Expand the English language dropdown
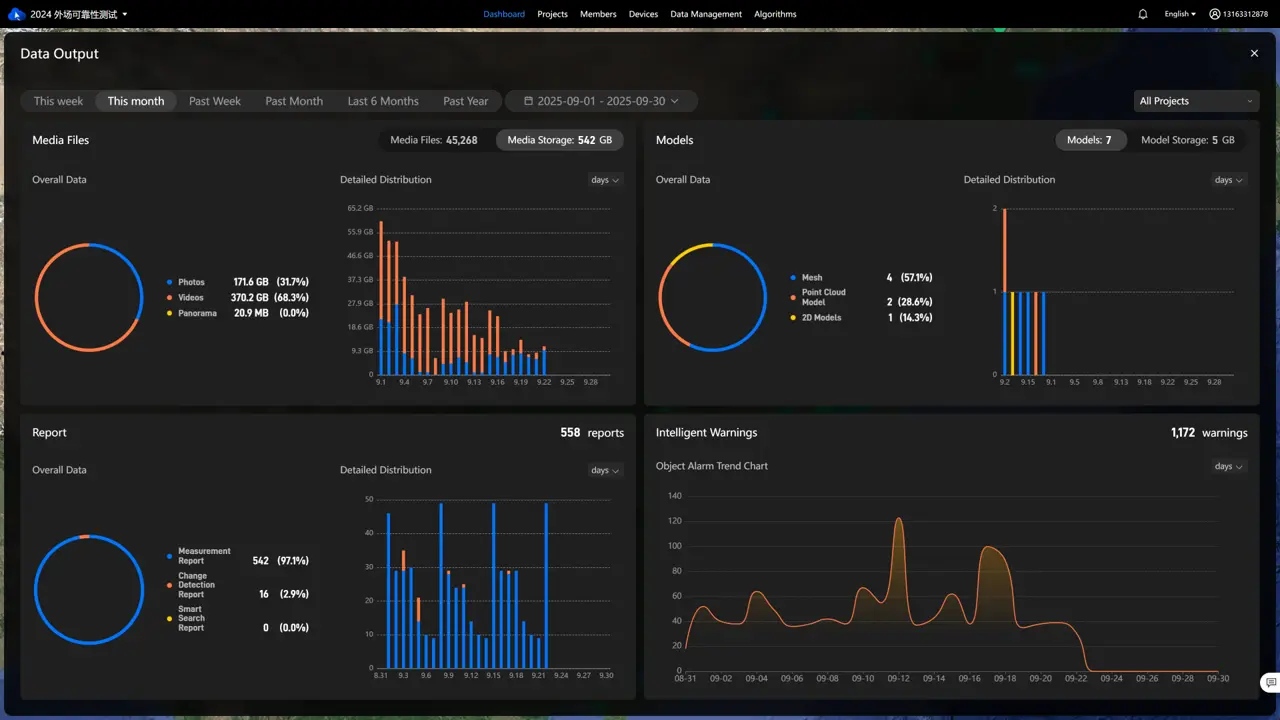 click(x=1180, y=14)
